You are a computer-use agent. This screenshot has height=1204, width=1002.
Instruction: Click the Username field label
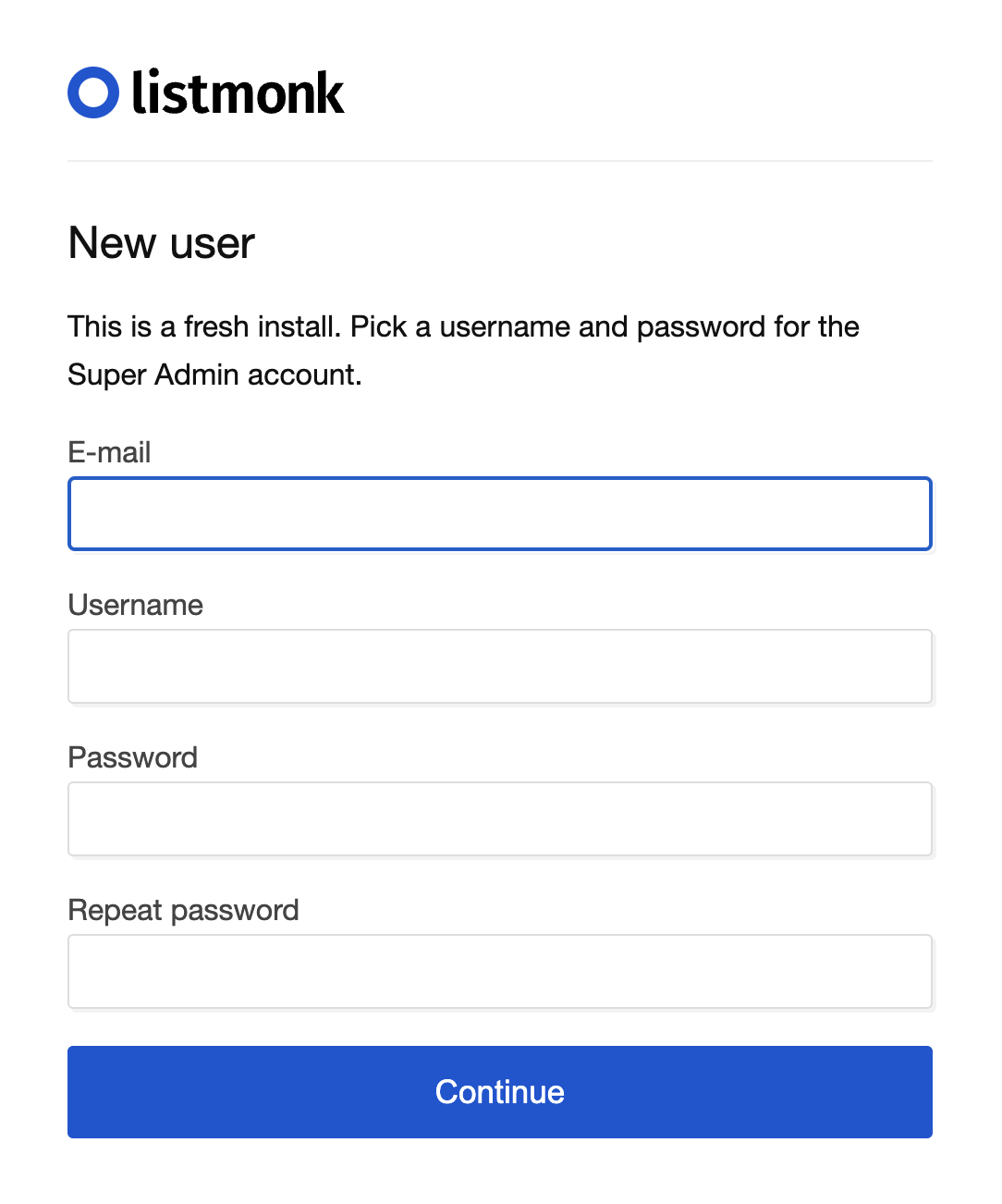tap(135, 605)
